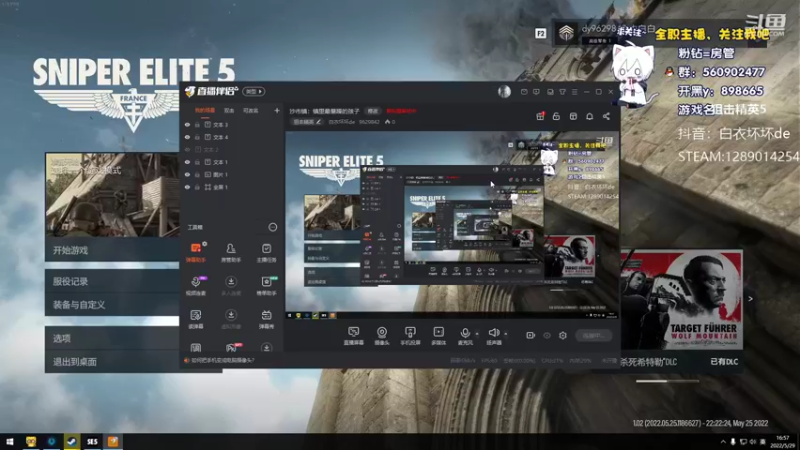Screen dimensions: 800x450
Task: Open the volume icon in the system tray
Action: click(753, 441)
